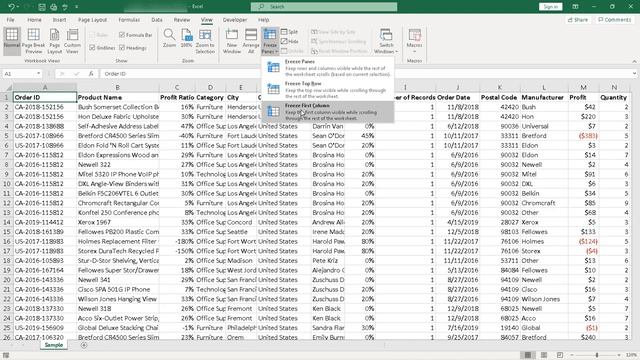Expand the formula bar
Screen dimensions: 640x360
coord(635,74)
